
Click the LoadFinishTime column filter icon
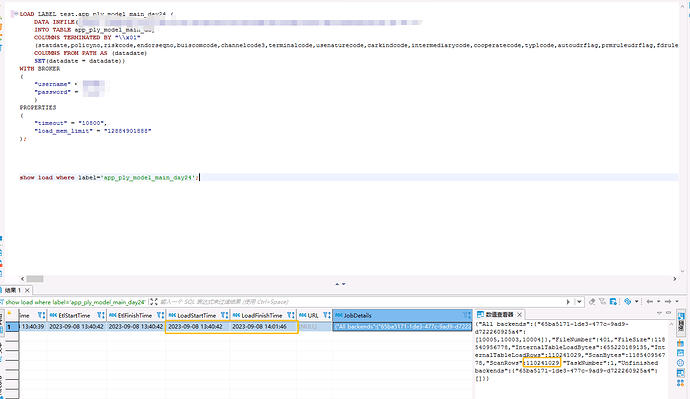click(x=290, y=315)
